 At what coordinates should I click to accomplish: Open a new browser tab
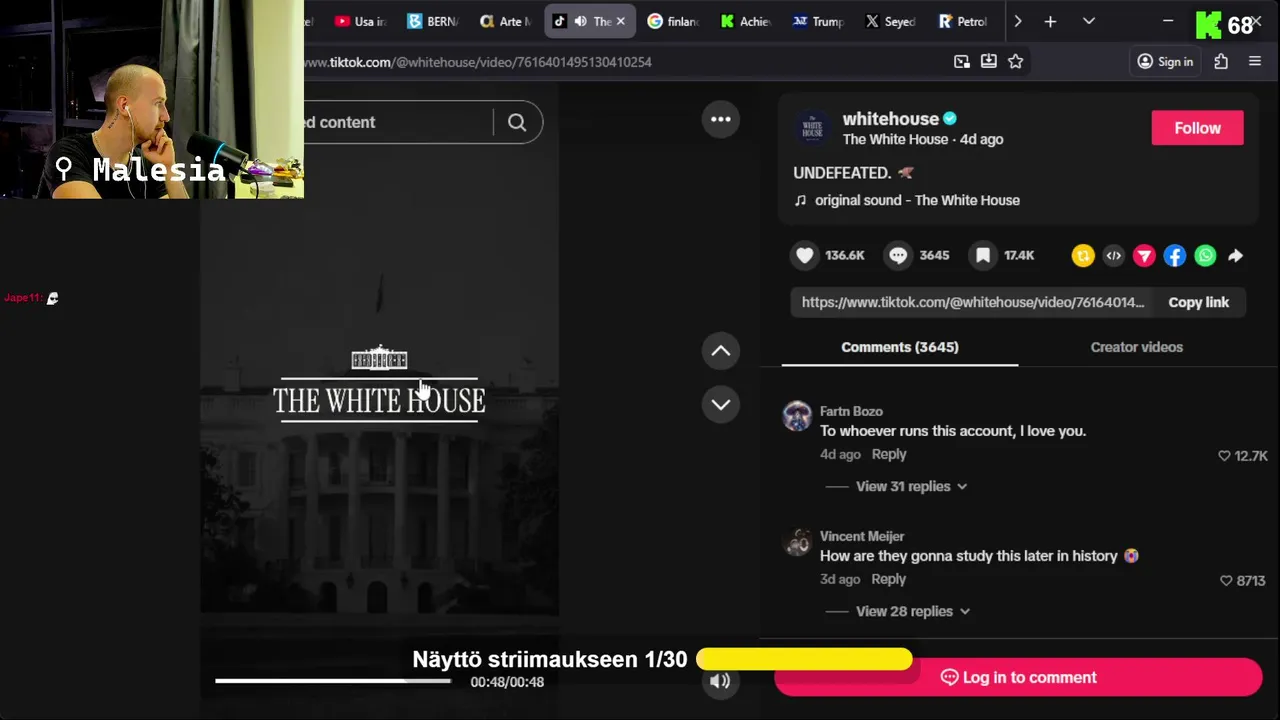pyautogui.click(x=1050, y=21)
